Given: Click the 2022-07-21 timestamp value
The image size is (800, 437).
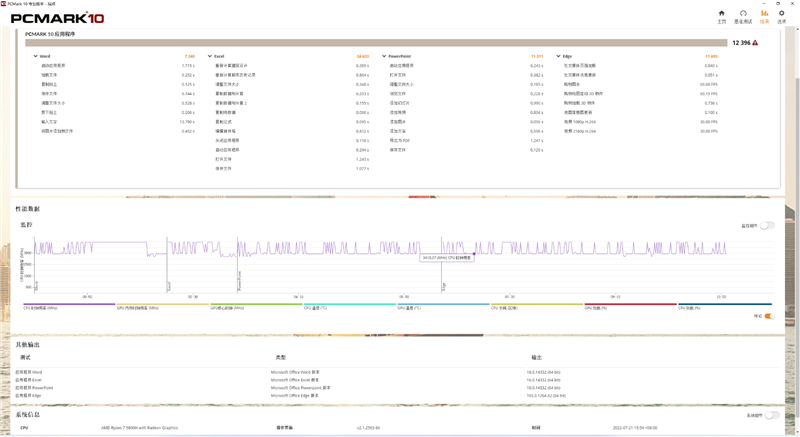Looking at the screenshot, I should 635,428.
